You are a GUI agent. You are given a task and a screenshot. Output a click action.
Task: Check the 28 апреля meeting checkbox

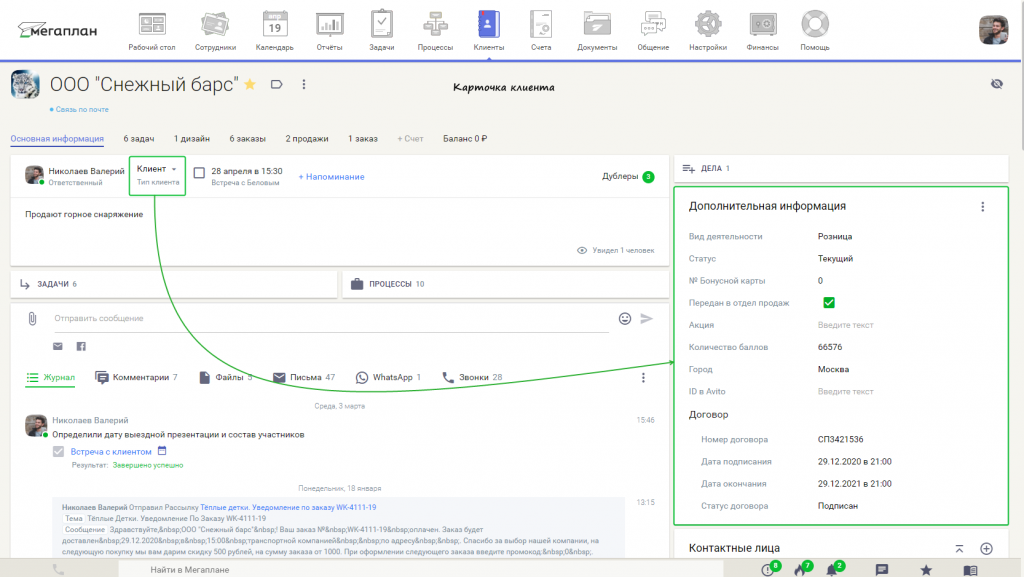[x=199, y=173]
